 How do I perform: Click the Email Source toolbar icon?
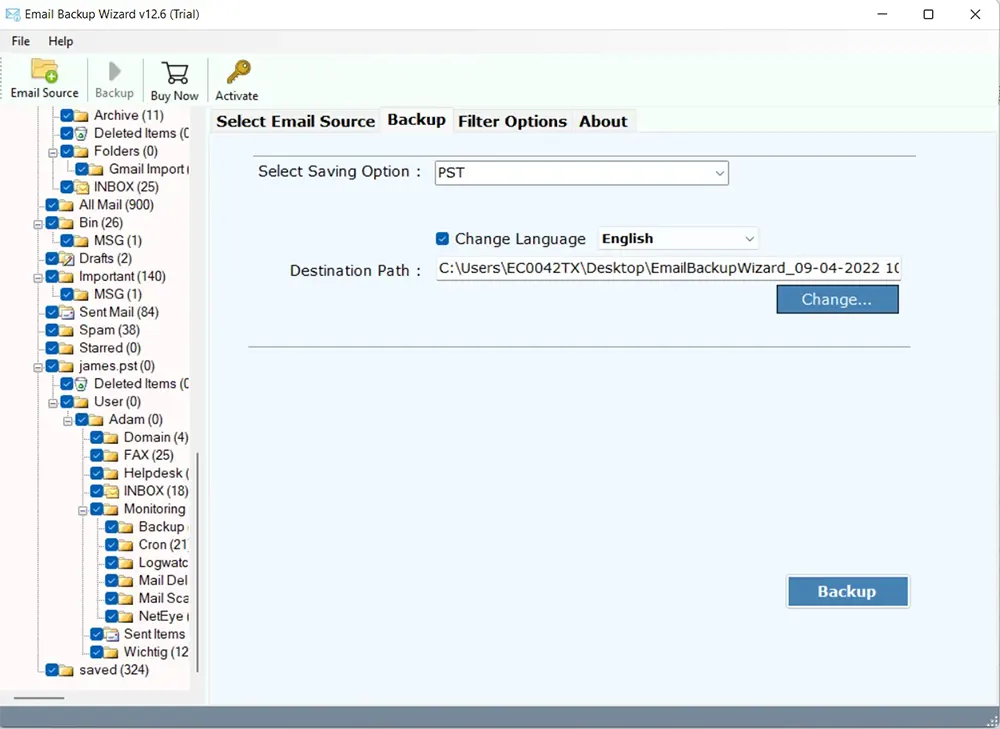pyautogui.click(x=44, y=72)
